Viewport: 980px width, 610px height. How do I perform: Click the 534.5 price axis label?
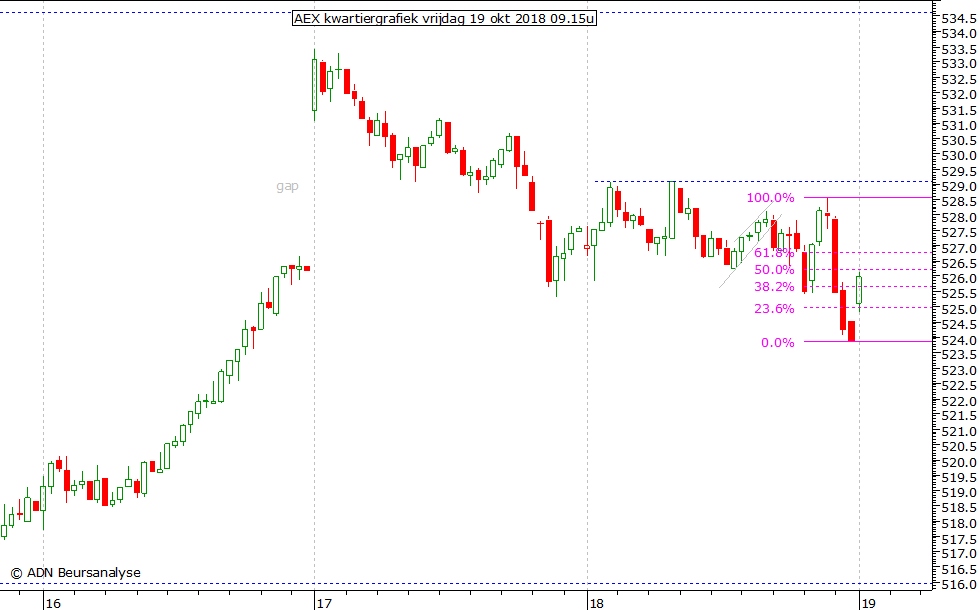959,19
